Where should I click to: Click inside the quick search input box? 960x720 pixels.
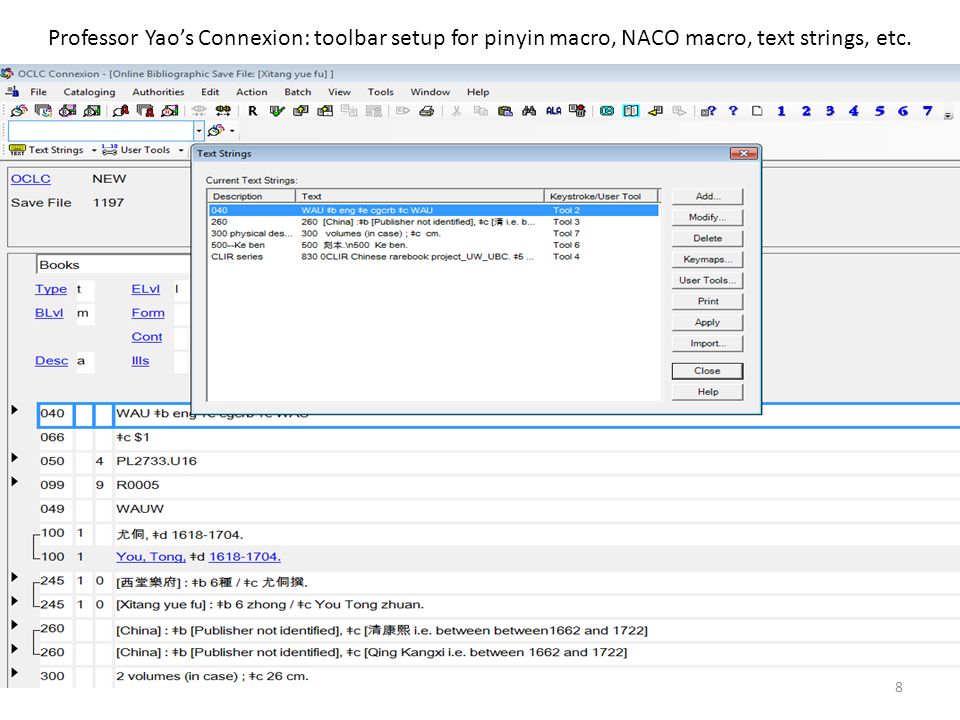click(x=101, y=130)
